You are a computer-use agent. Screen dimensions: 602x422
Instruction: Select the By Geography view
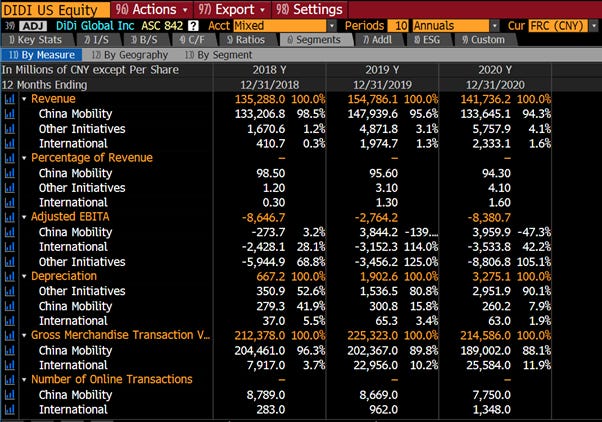130,55
